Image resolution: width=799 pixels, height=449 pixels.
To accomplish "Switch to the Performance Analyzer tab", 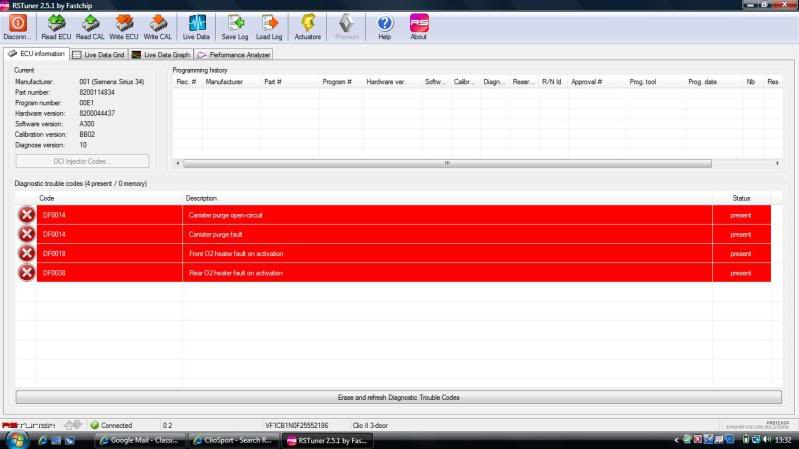I will (x=235, y=54).
